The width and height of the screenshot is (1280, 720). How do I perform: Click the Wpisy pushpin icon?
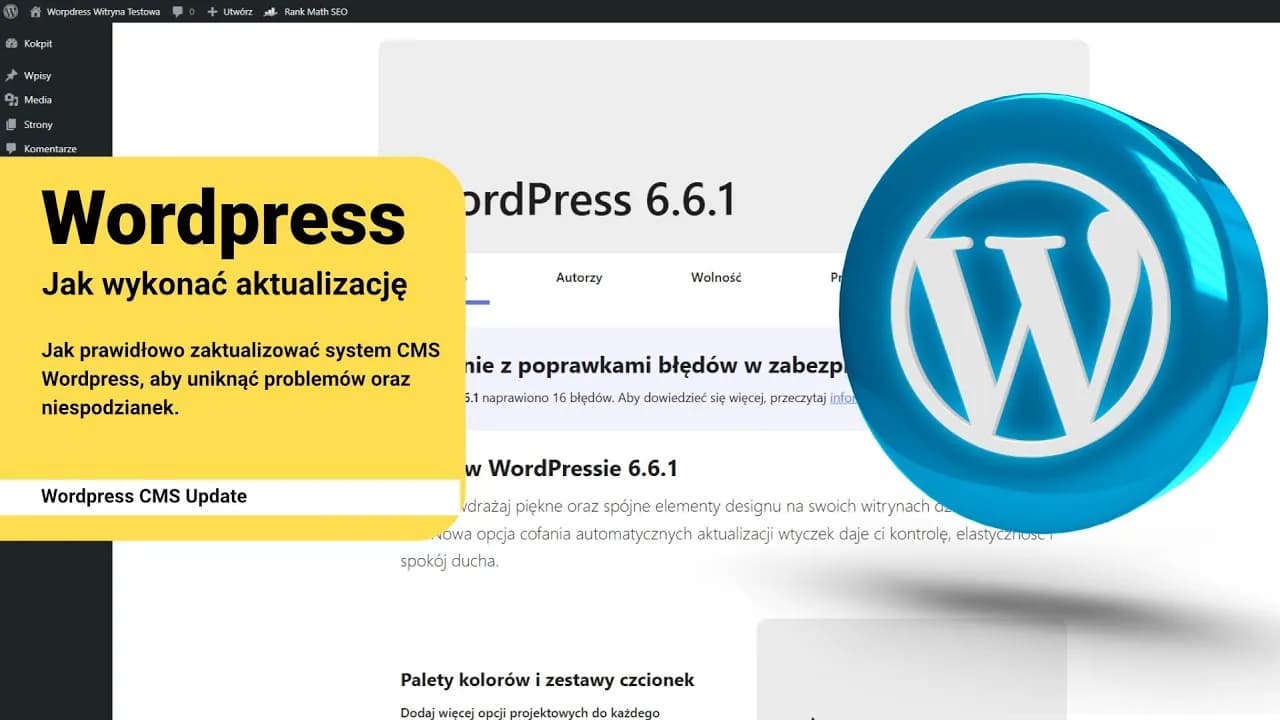11,76
